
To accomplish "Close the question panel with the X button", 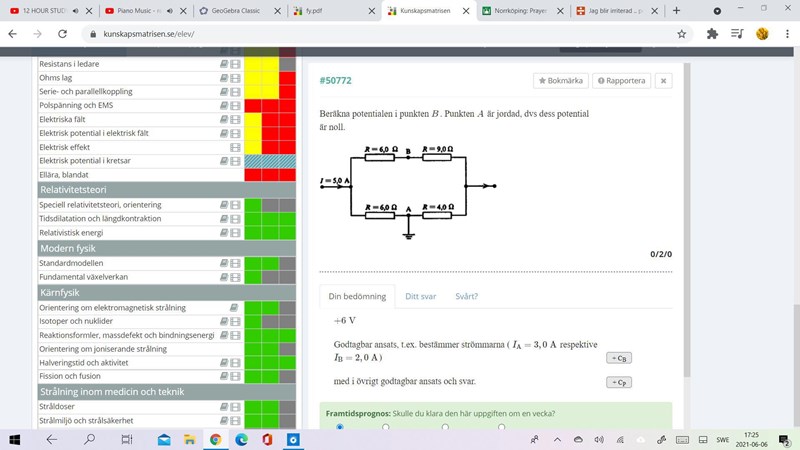I will [664, 80].
